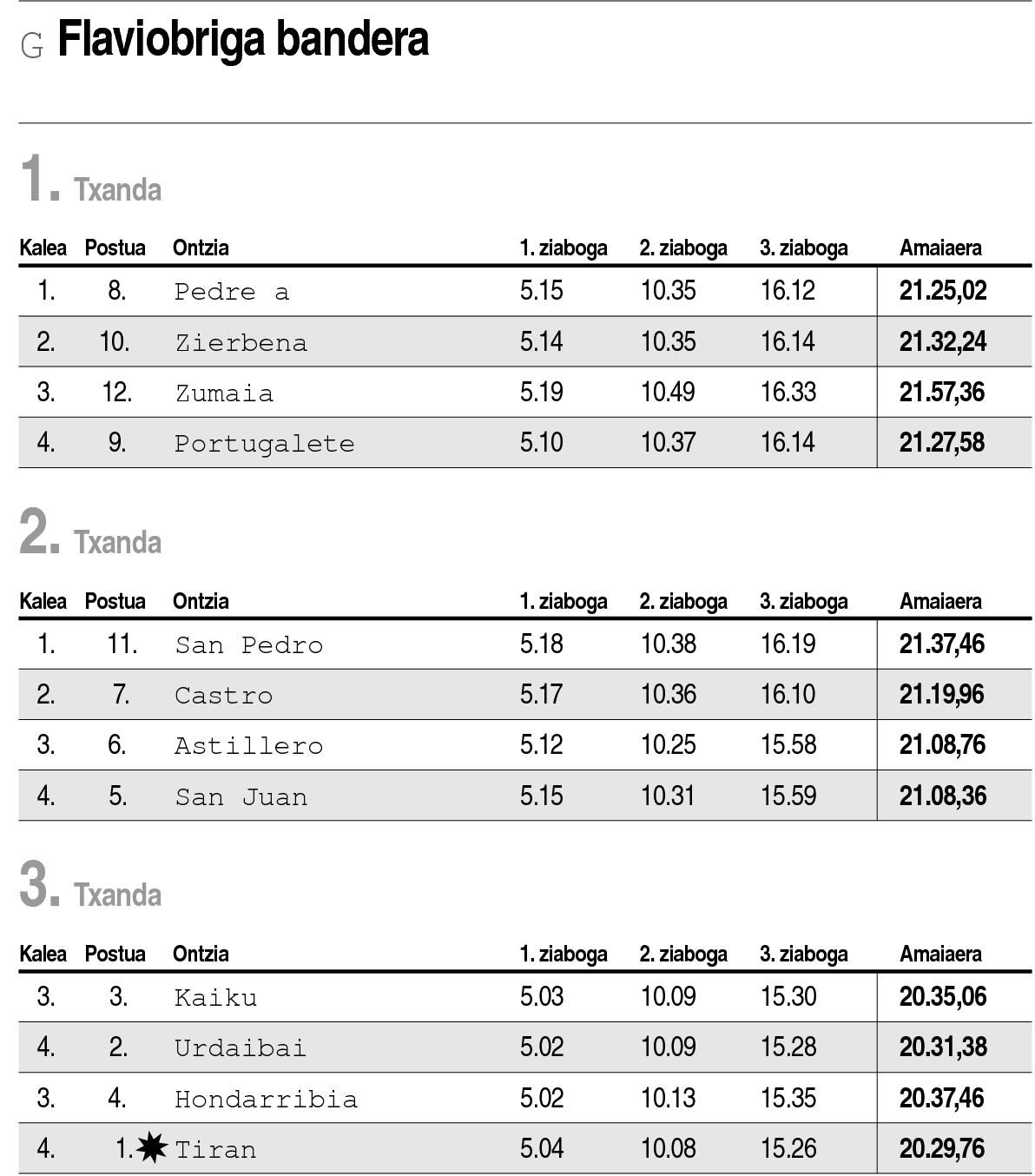
Task: Select the Kaiku row name
Action: [215, 997]
